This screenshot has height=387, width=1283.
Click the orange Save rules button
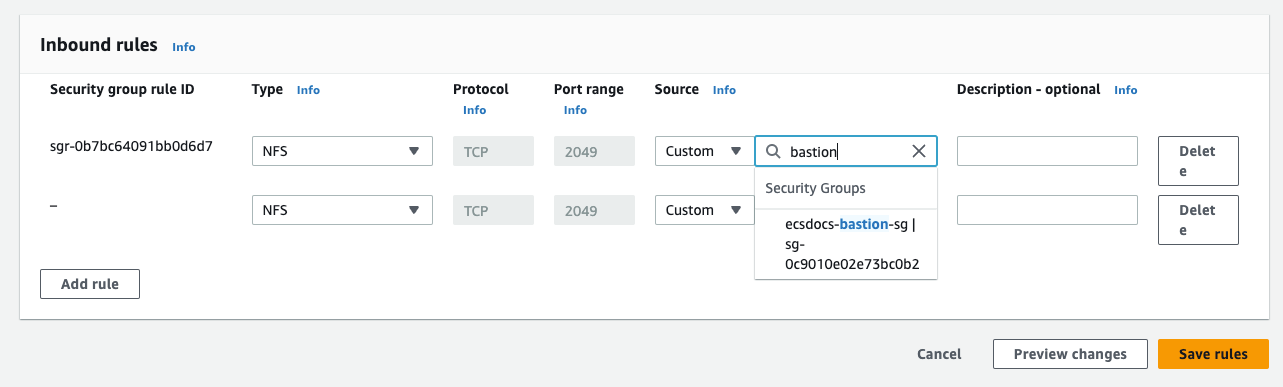click(1213, 354)
